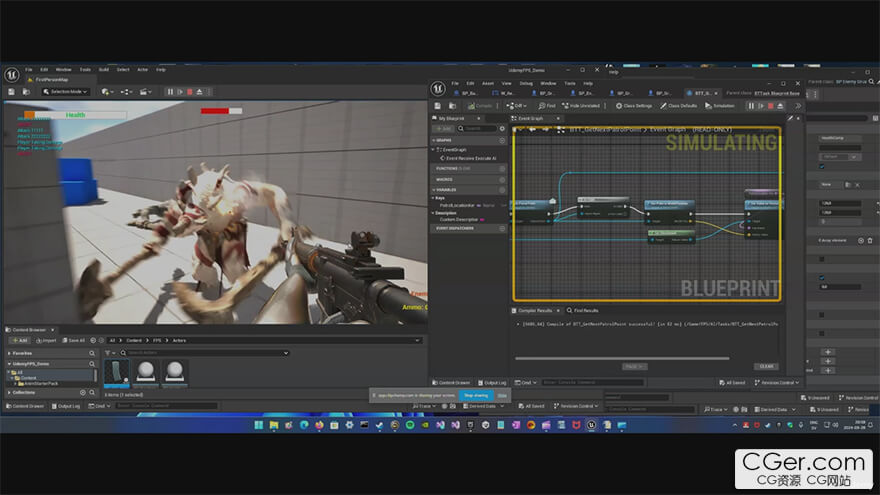Click Find in Blueprint toolbar

coord(547,106)
